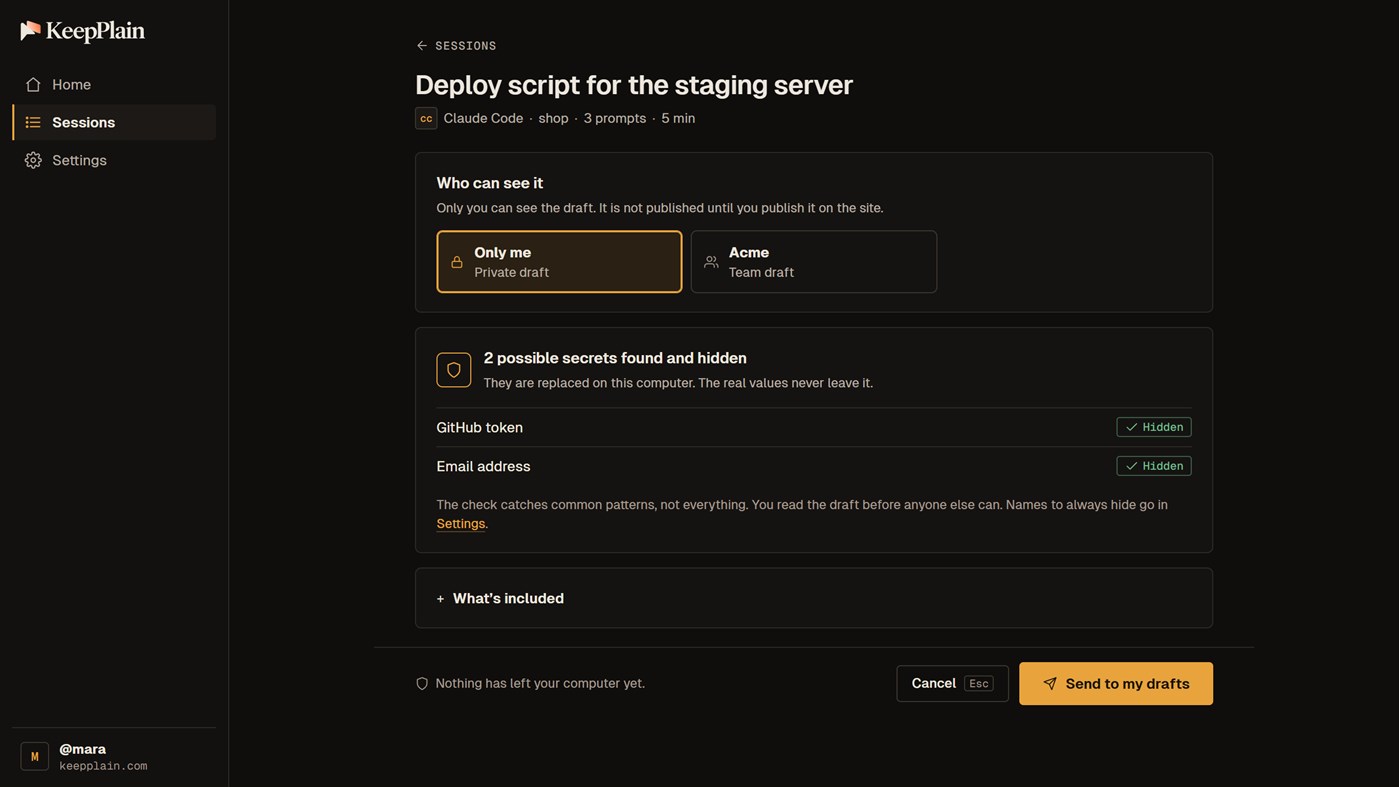
Task: Open Home in the sidebar
Action: click(114, 85)
